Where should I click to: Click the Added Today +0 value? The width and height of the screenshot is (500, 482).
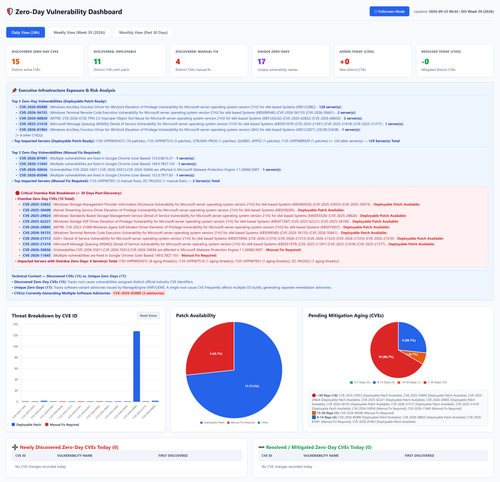click(344, 62)
